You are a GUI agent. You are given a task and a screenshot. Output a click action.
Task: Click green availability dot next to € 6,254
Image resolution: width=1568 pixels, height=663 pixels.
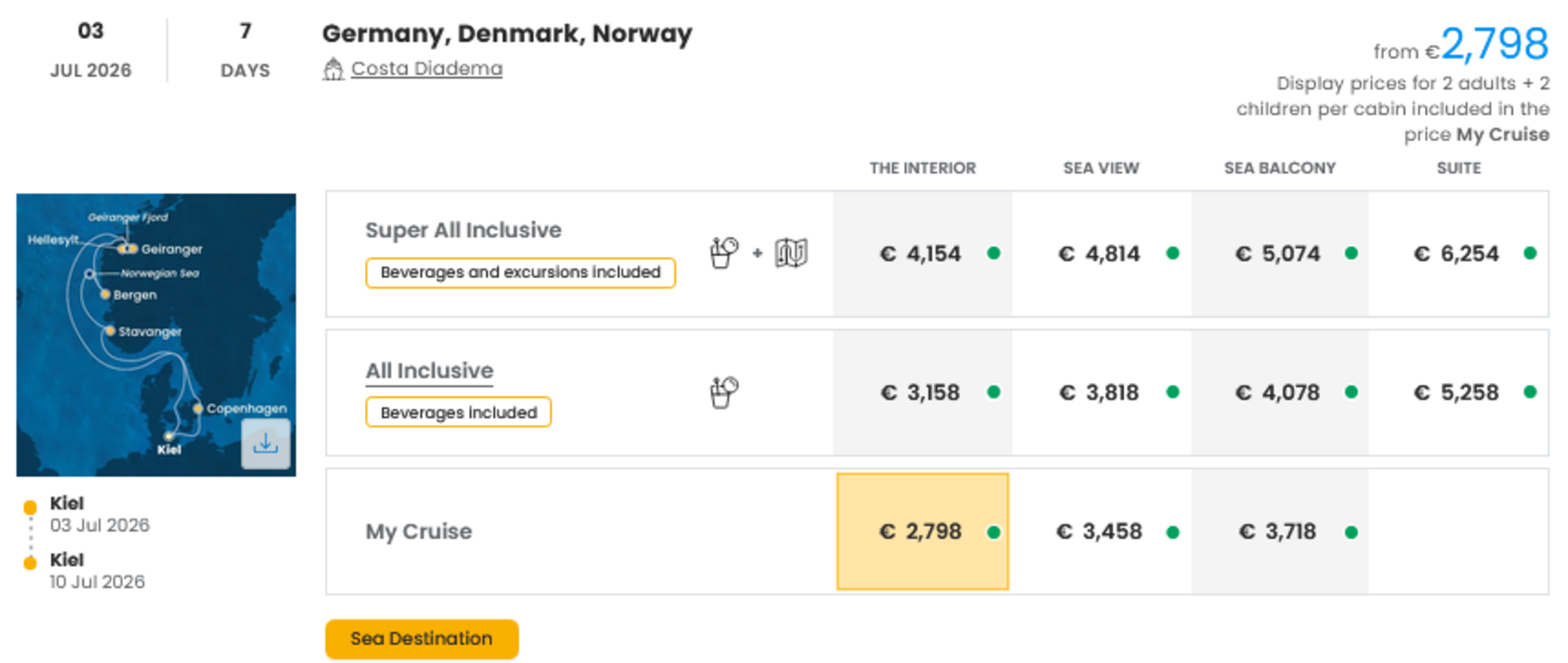1530,254
